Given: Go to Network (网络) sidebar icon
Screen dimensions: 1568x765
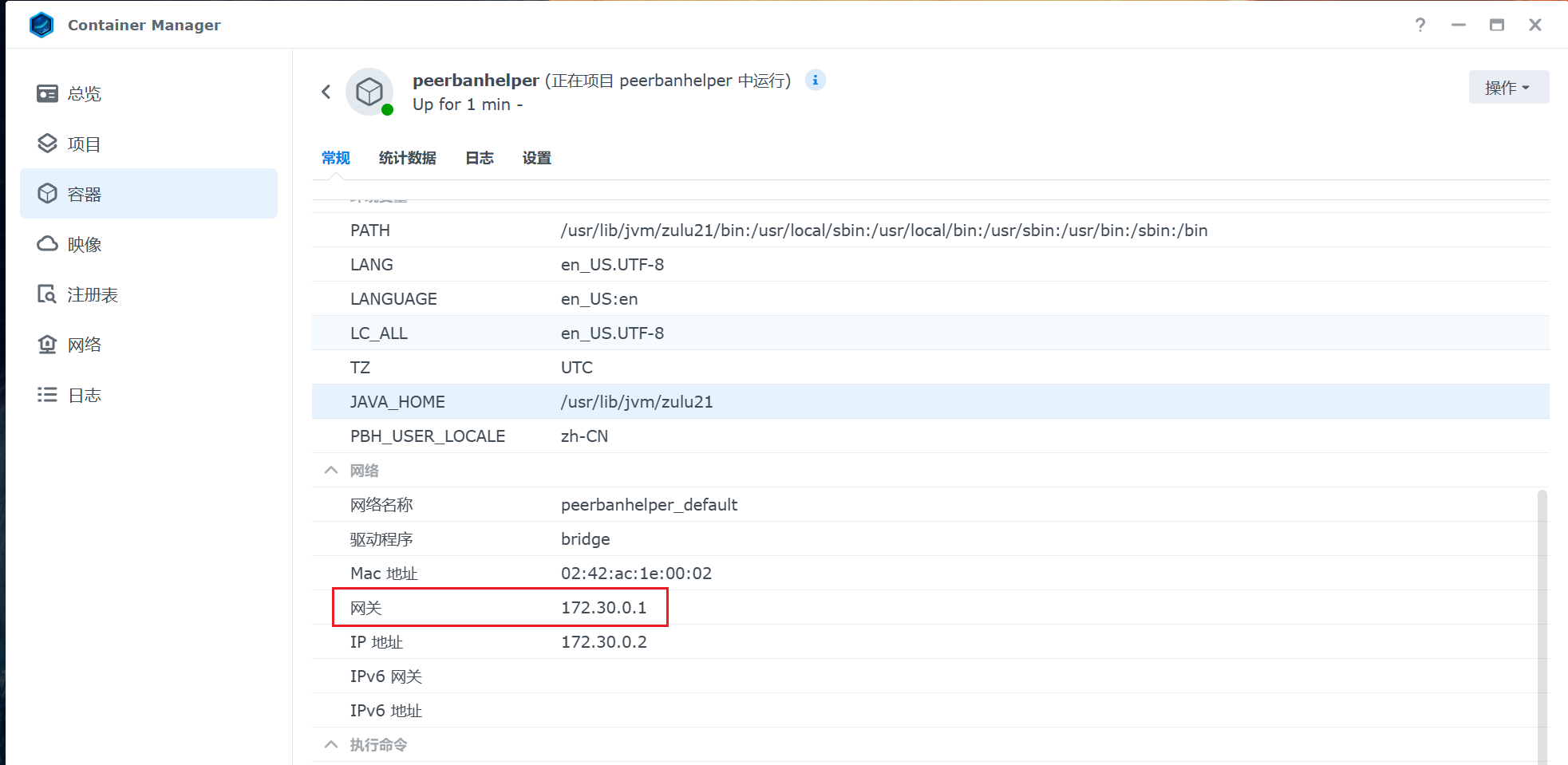Looking at the screenshot, I should 47,345.
